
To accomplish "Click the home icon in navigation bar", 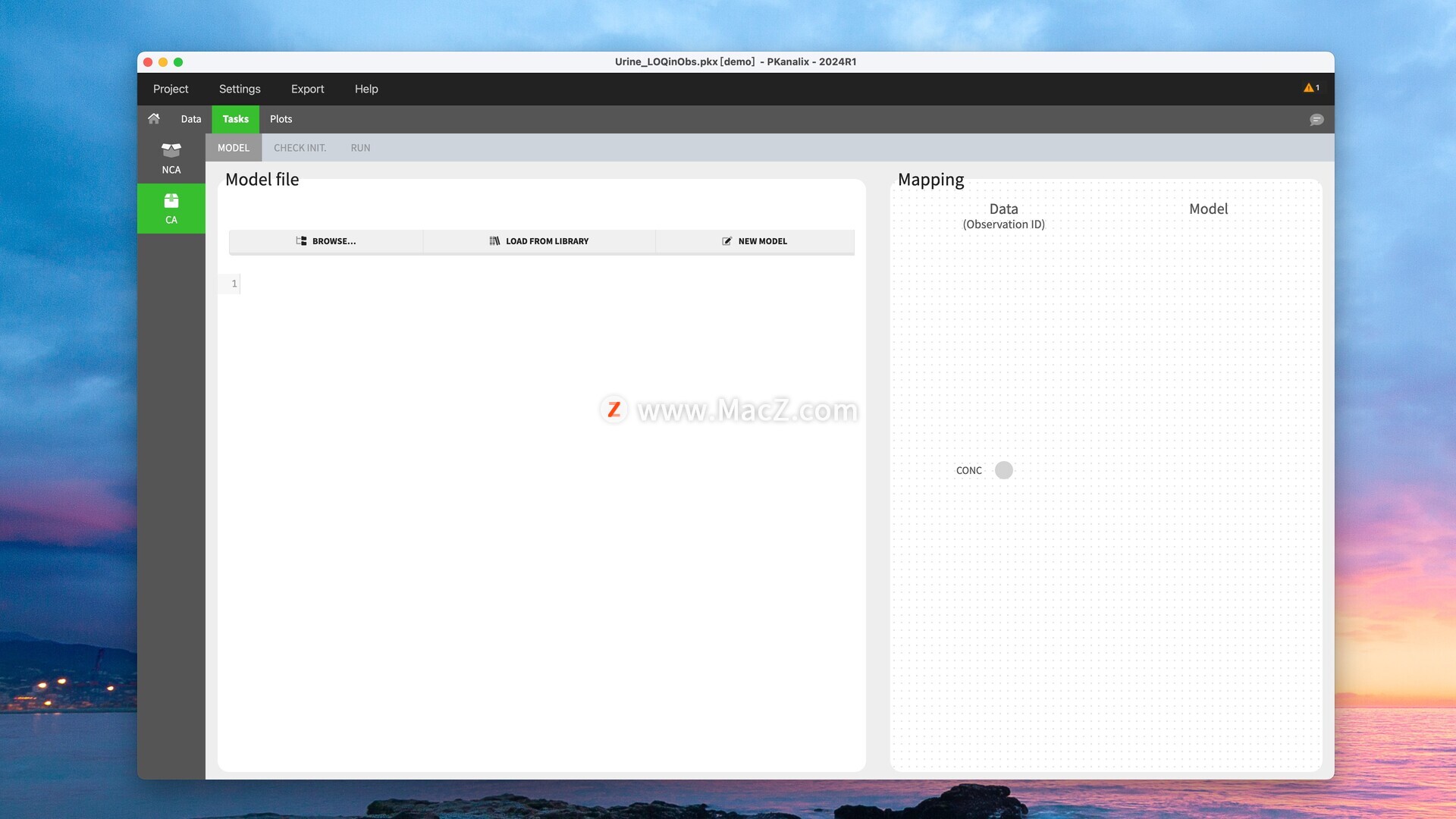I will 154,118.
